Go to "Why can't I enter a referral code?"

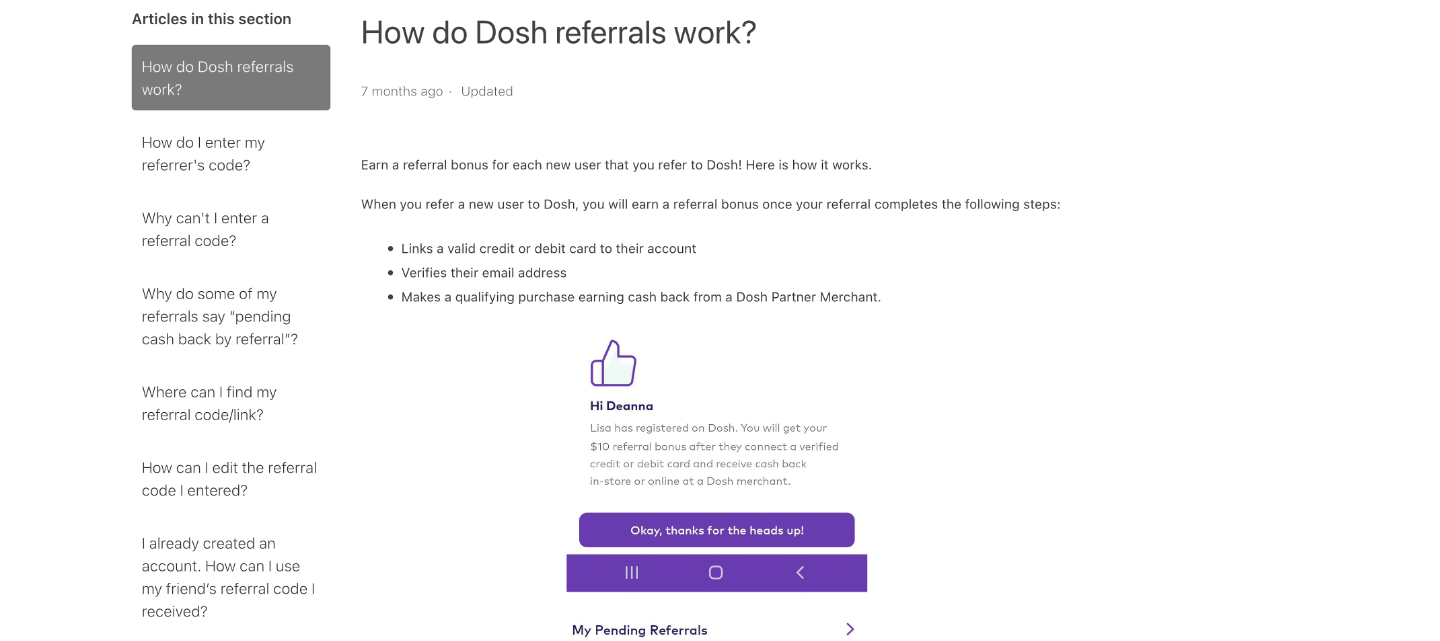coord(205,229)
